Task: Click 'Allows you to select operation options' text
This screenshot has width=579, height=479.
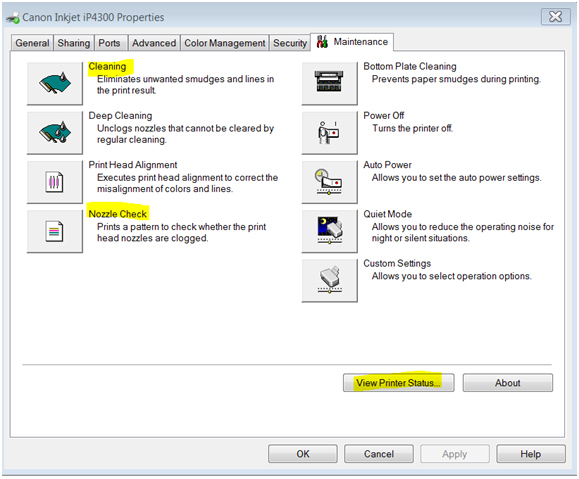Action: point(452,276)
